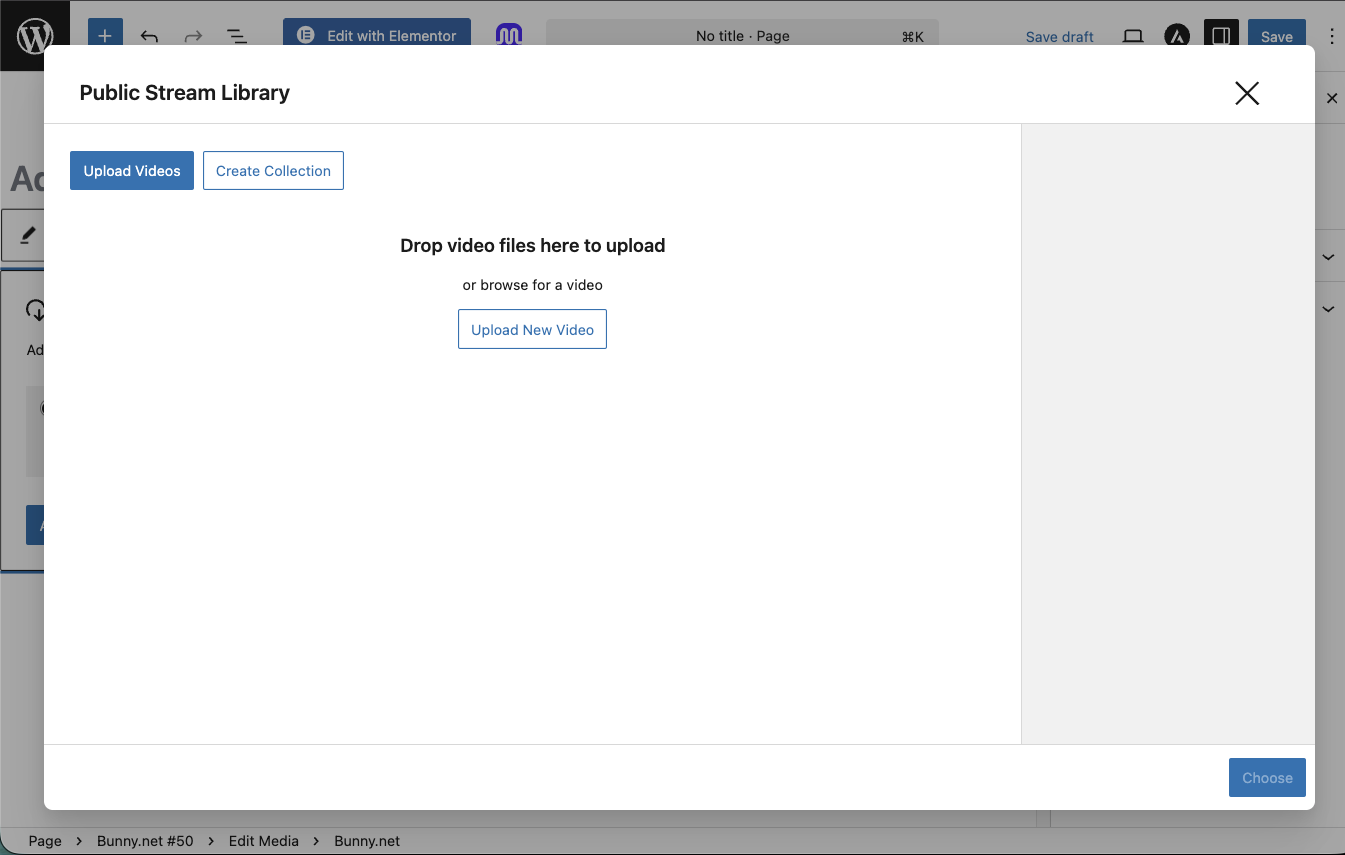The image size is (1345, 855).
Task: Click the Astra settings circle icon
Action: pos(1177,36)
